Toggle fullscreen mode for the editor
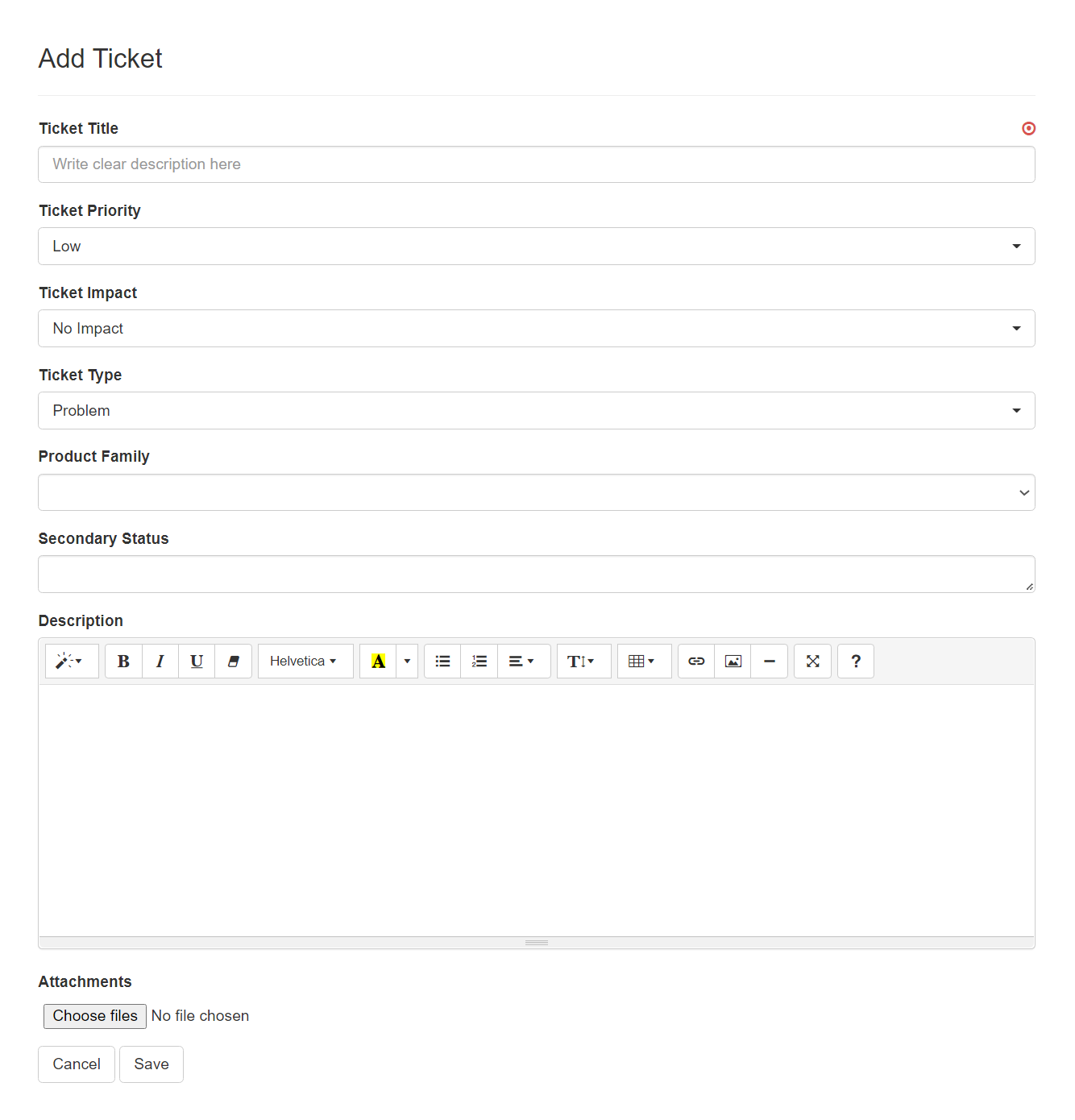The height and width of the screenshot is (1120, 1075). [812, 661]
